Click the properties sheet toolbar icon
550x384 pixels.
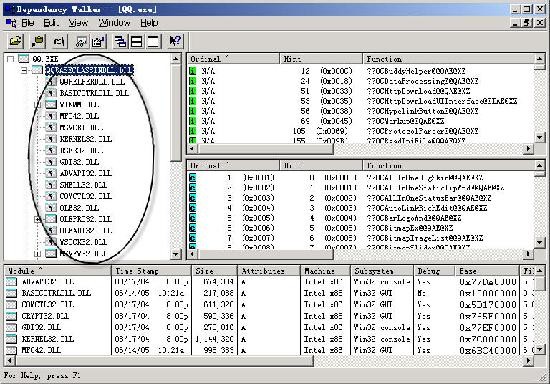pyautogui.click(x=99, y=41)
